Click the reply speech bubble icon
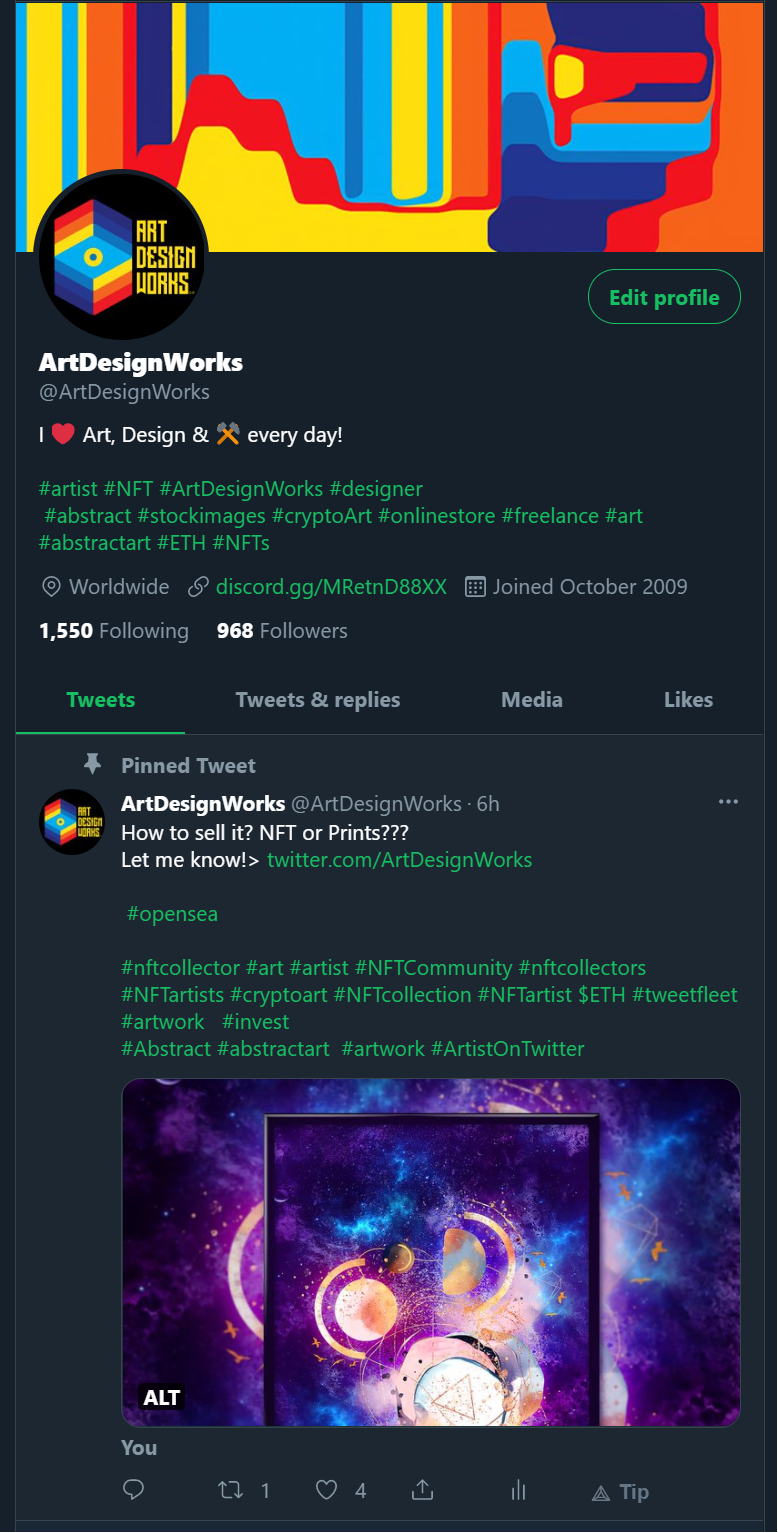 point(133,1490)
